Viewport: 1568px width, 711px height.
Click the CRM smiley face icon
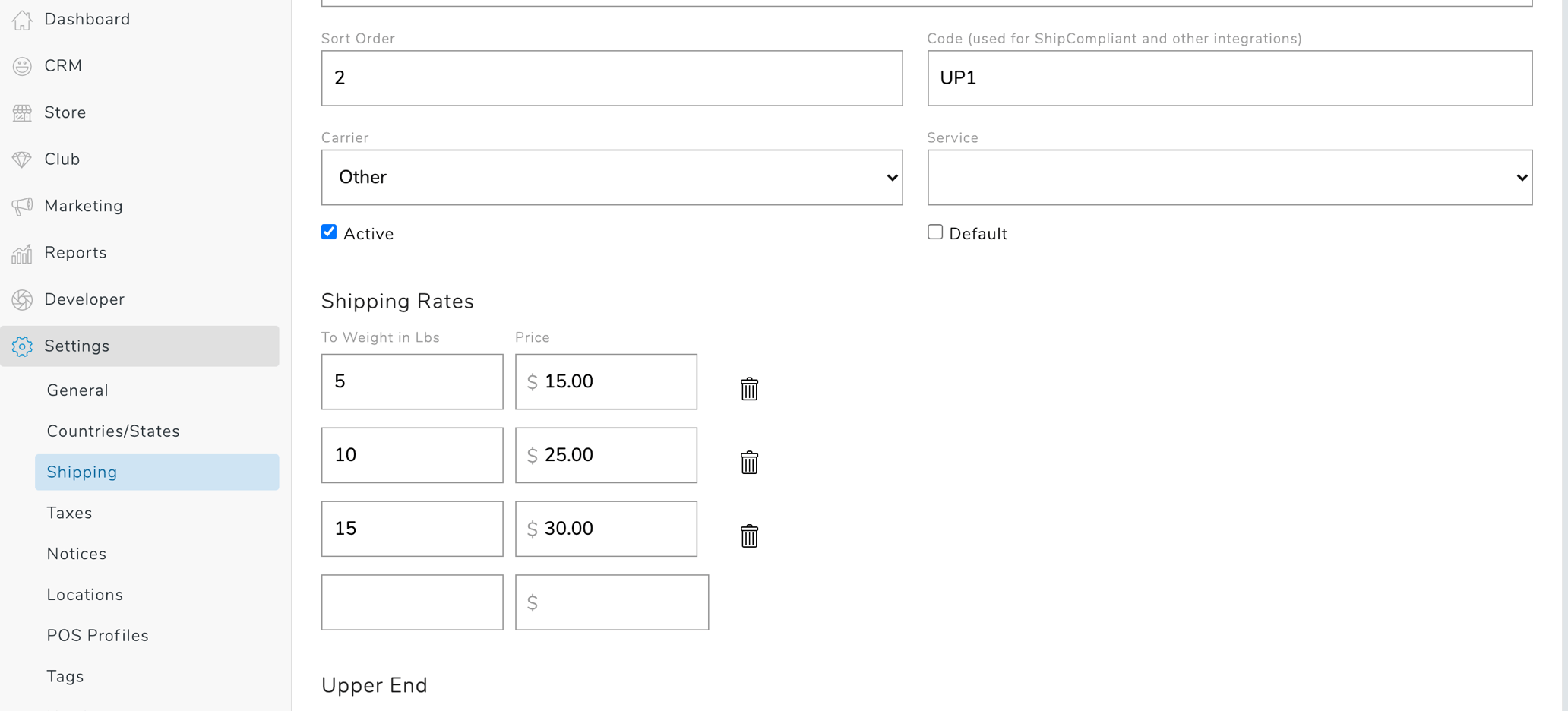(x=22, y=67)
